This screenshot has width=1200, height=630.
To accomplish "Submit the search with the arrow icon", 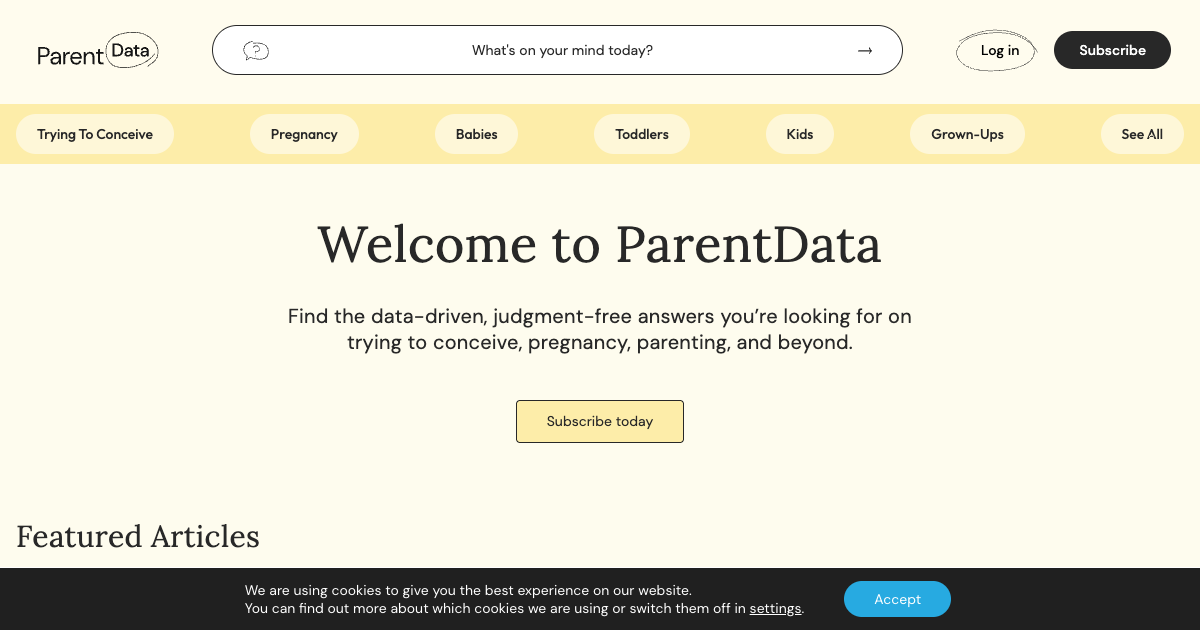I will [x=864, y=50].
